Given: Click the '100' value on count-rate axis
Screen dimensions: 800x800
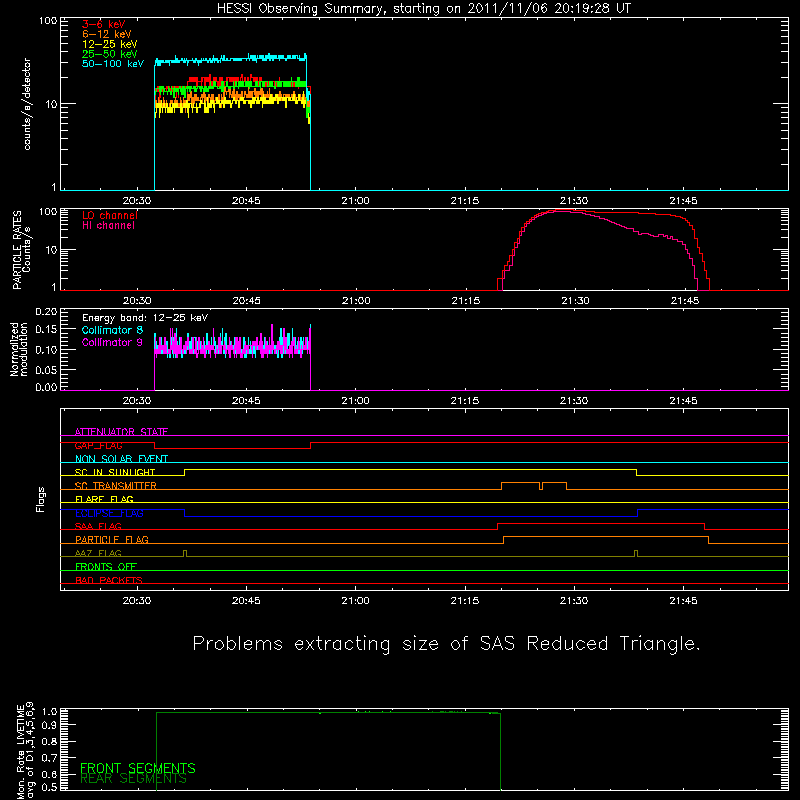Looking at the screenshot, I should pos(48,21).
